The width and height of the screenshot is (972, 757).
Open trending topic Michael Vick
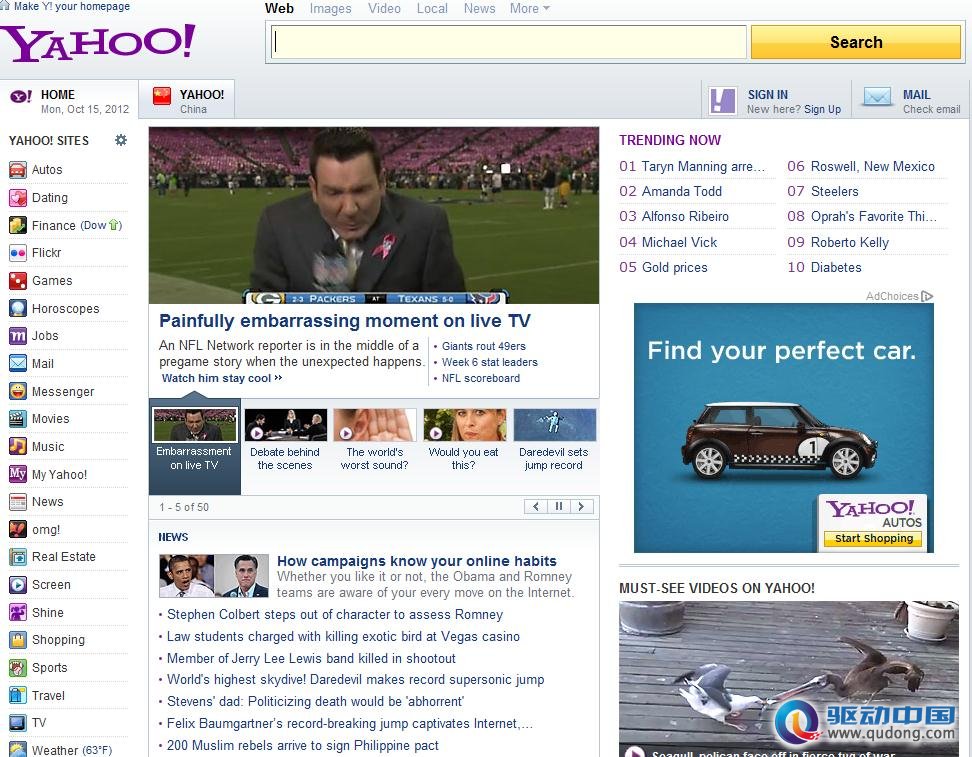(679, 242)
